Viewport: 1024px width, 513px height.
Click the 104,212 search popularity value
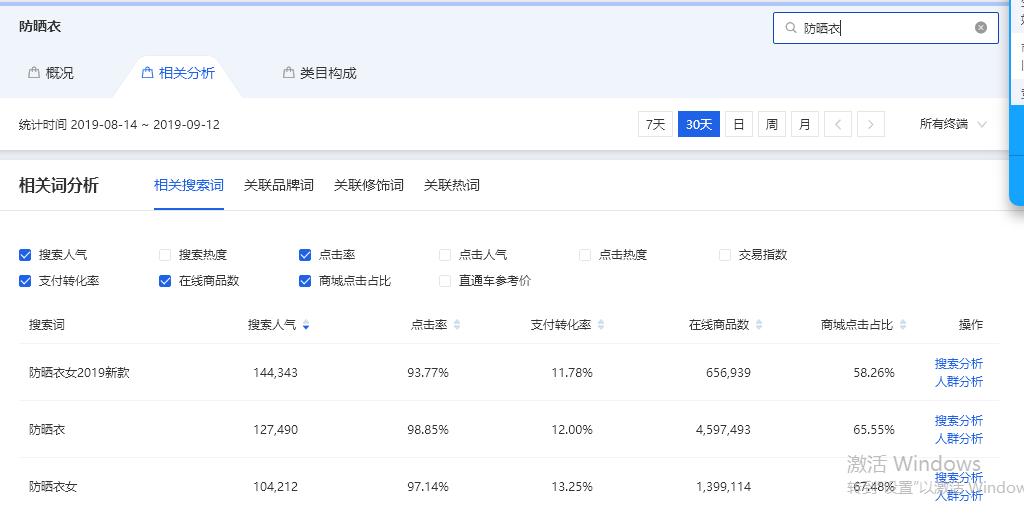tap(275, 486)
